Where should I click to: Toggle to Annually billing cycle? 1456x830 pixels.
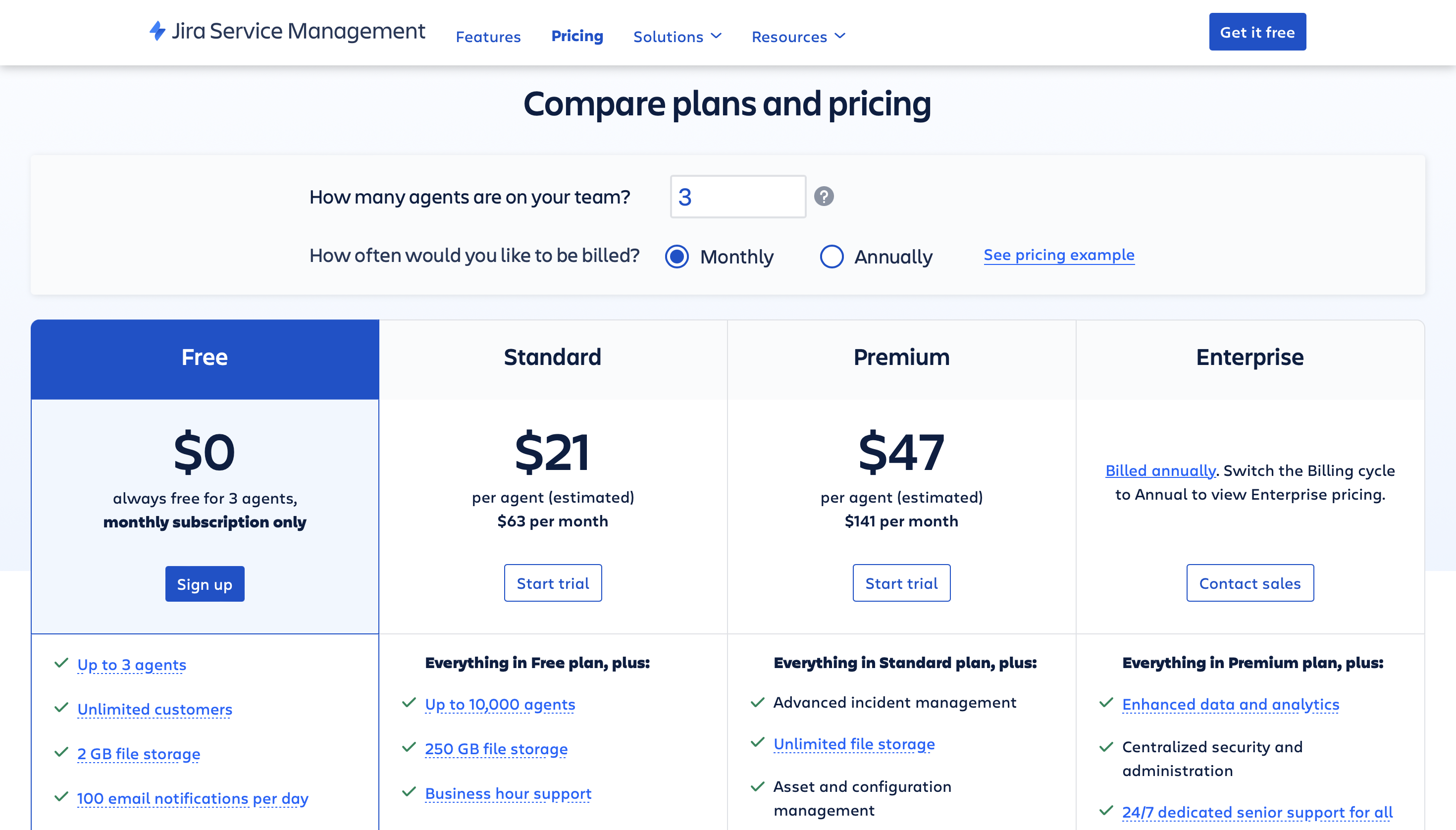pos(832,254)
